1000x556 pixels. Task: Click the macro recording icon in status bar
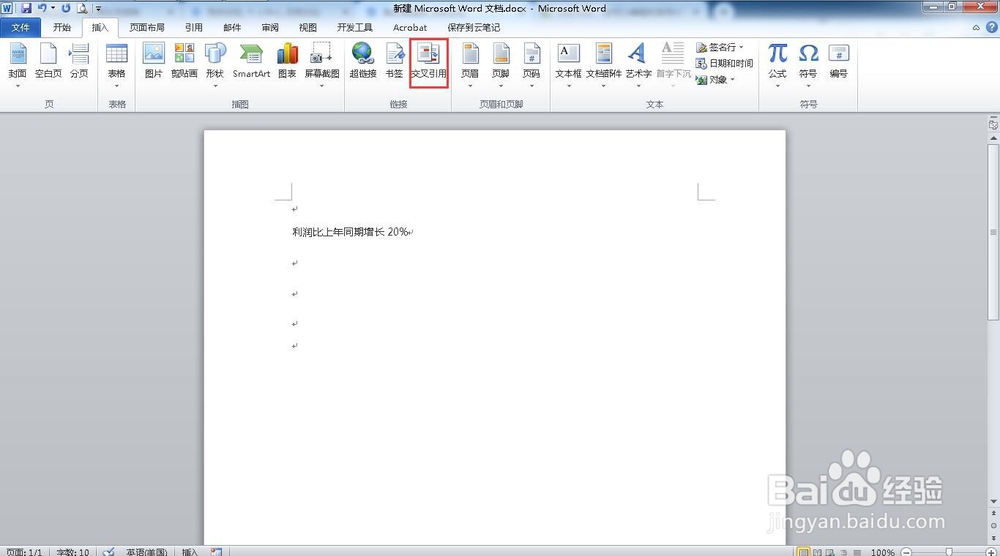tap(216, 552)
